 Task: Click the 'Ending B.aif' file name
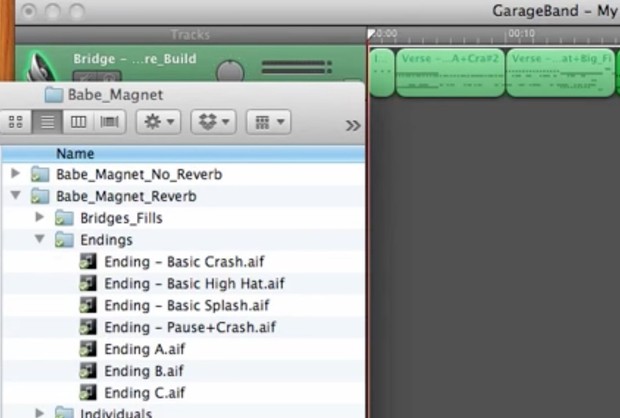[144, 371]
